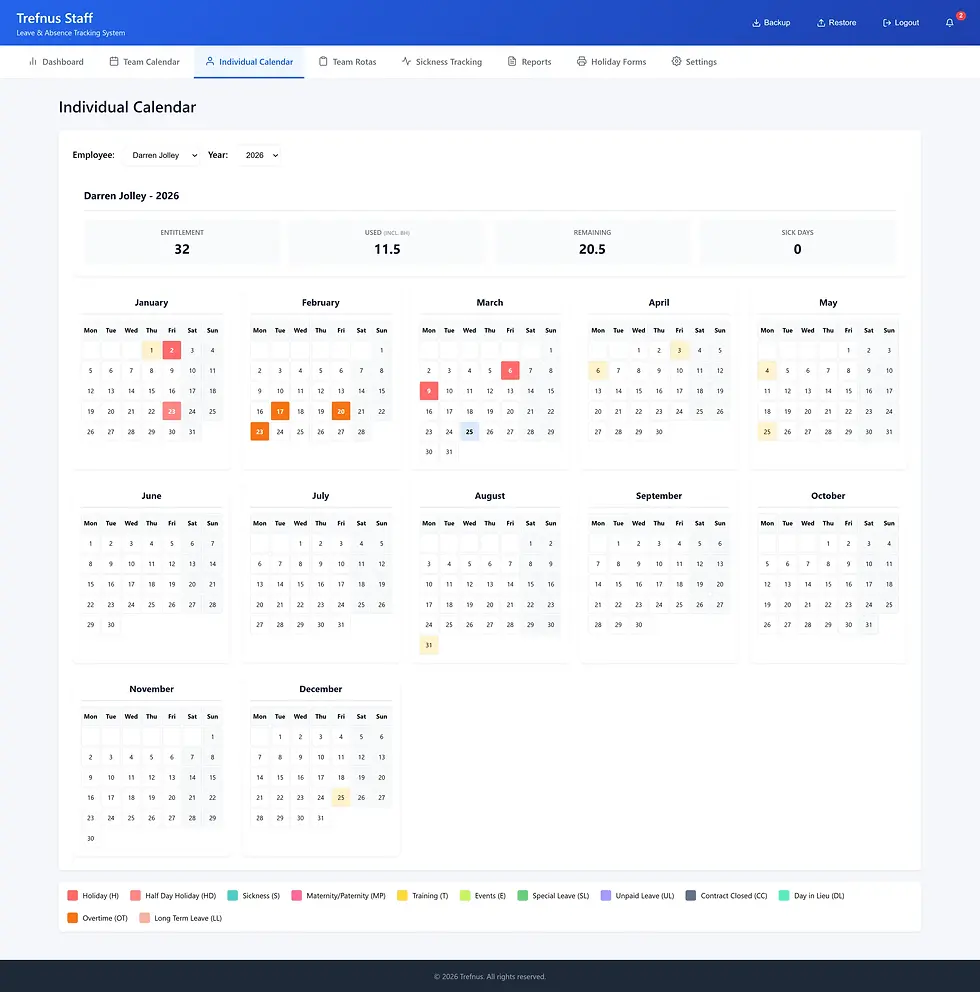Click February 20 marked as overtime
Viewport: 980px width, 992px height.
coord(341,411)
